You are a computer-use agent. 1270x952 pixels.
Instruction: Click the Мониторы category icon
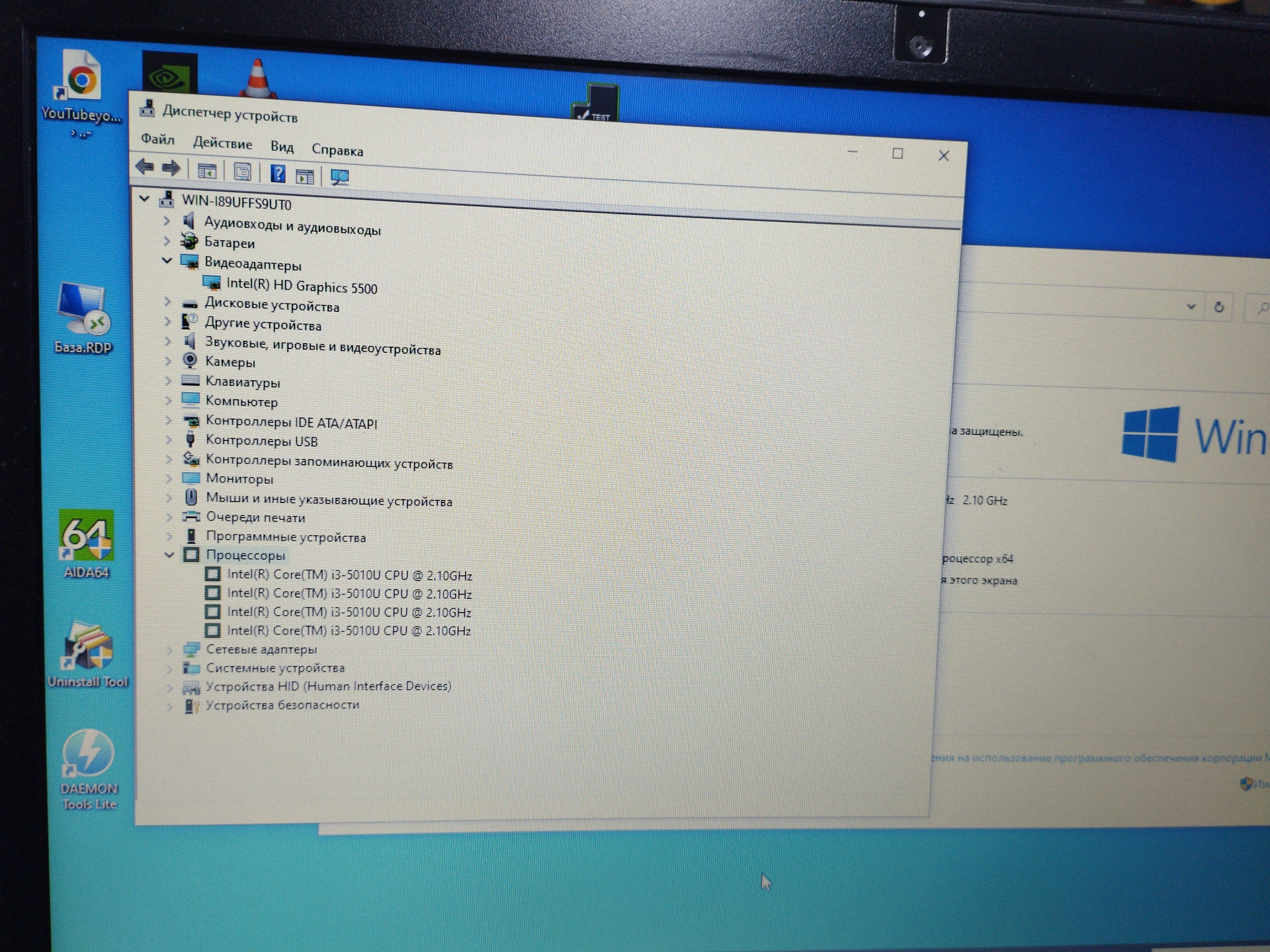click(x=191, y=477)
